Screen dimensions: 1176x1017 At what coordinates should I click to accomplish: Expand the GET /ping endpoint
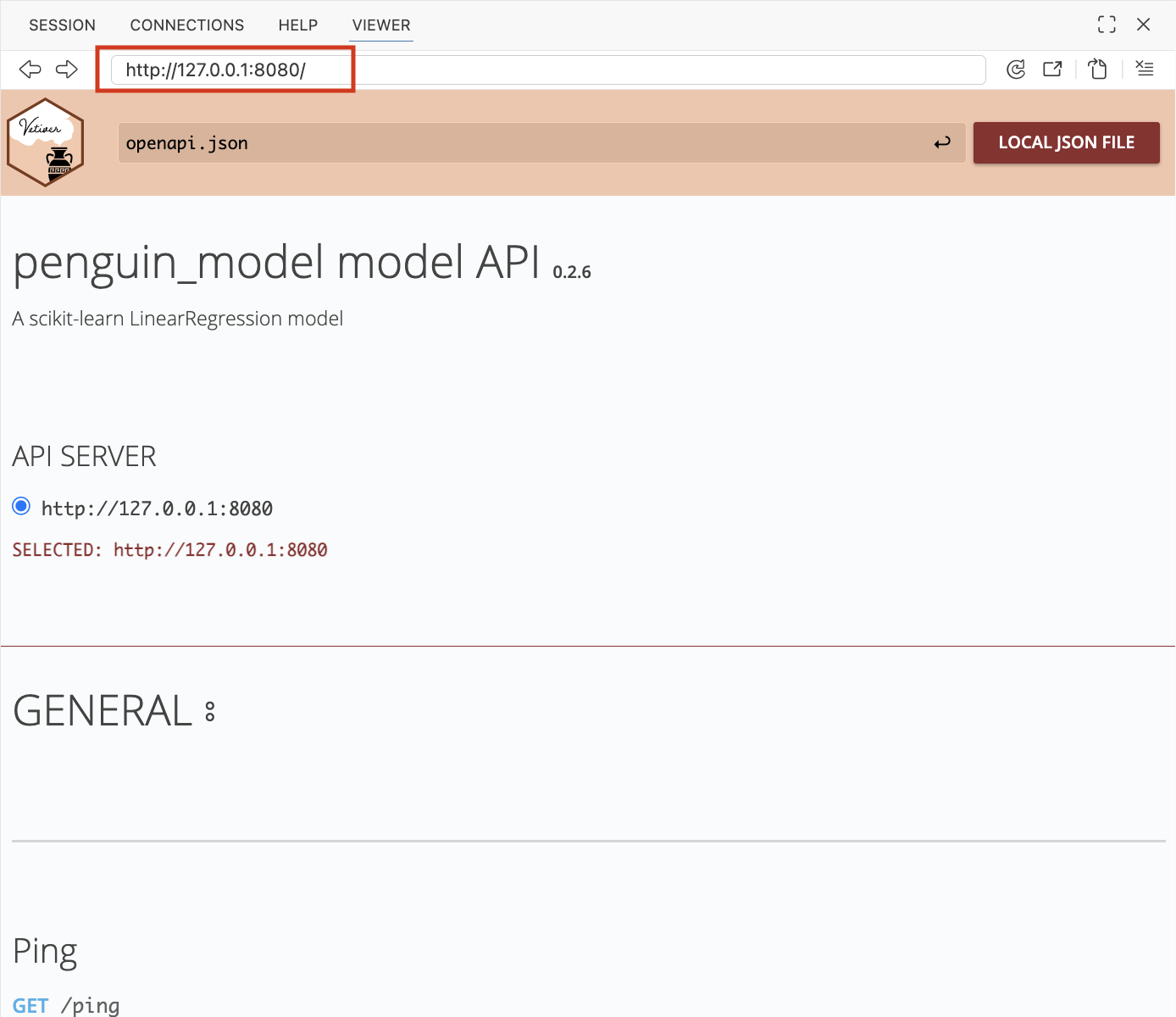tap(66, 1005)
